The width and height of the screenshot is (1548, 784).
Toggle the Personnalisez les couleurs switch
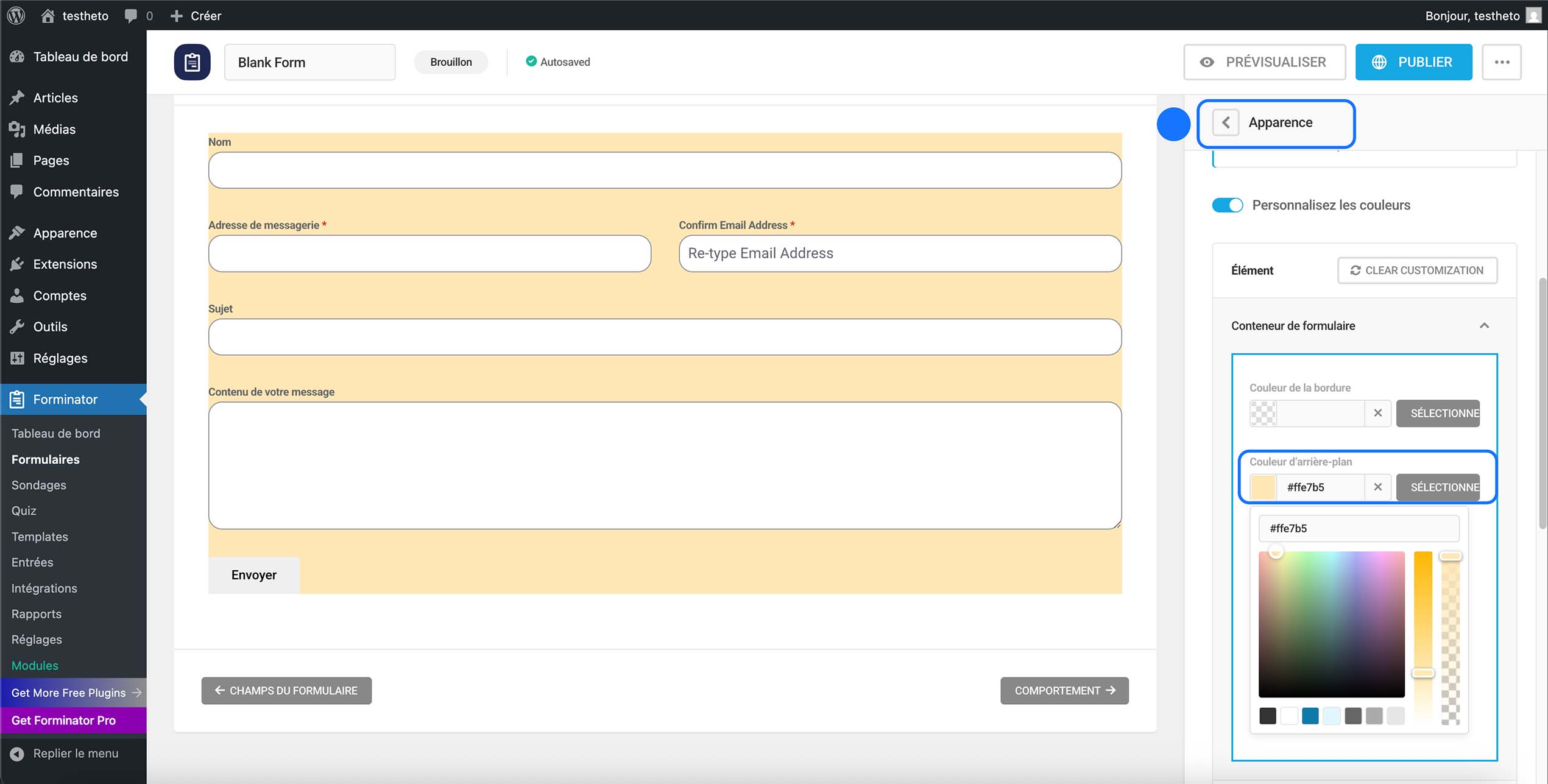(x=1227, y=205)
